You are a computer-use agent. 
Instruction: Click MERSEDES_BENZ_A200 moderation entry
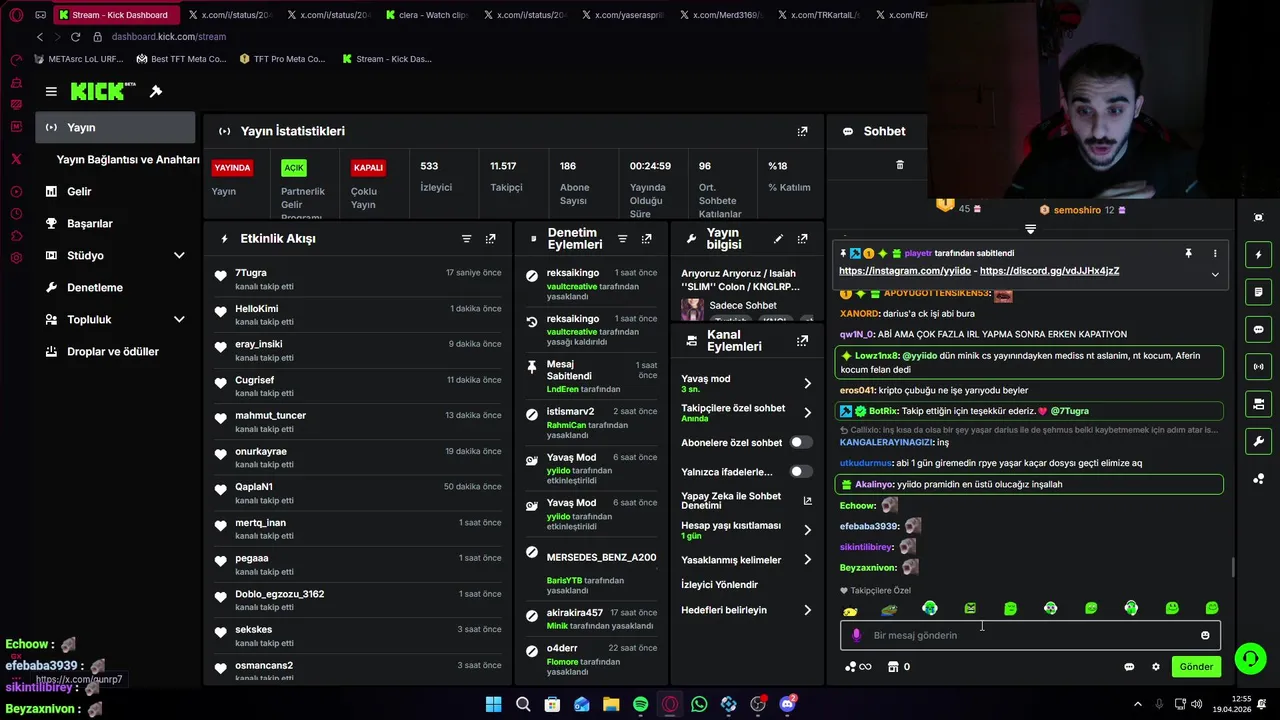tap(594, 568)
